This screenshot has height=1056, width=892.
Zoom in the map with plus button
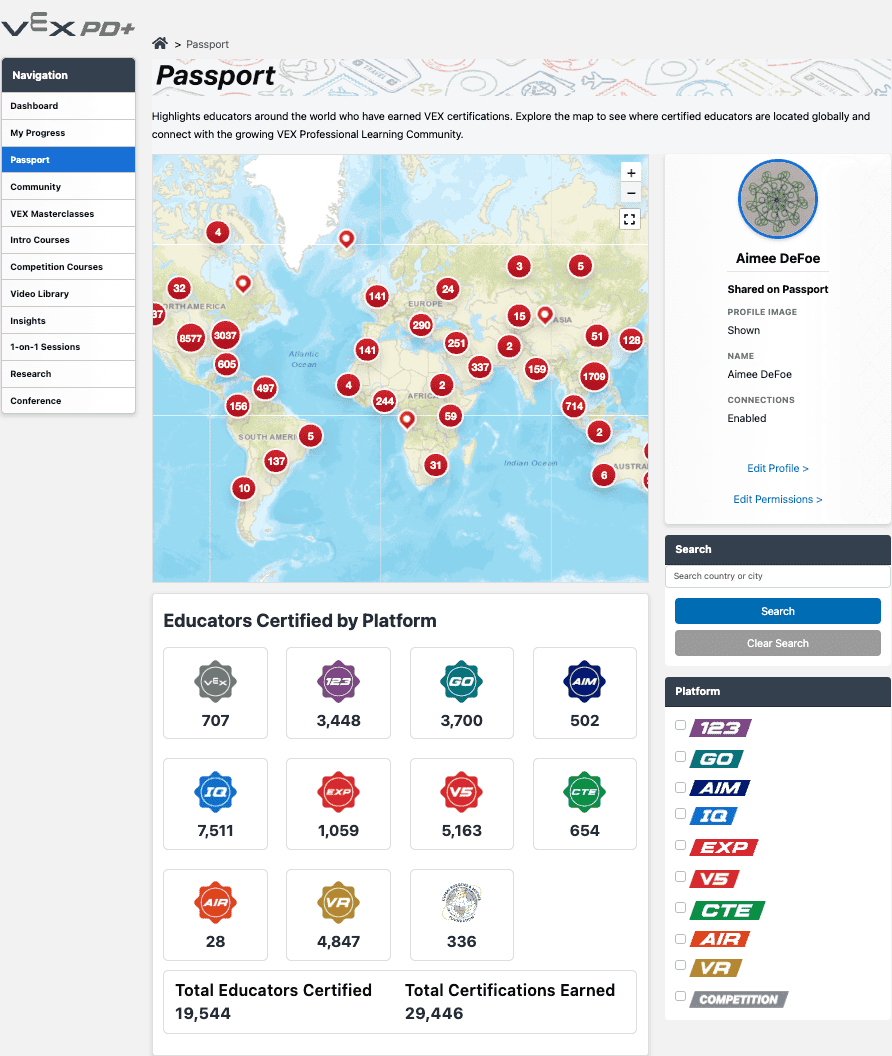(x=631, y=173)
